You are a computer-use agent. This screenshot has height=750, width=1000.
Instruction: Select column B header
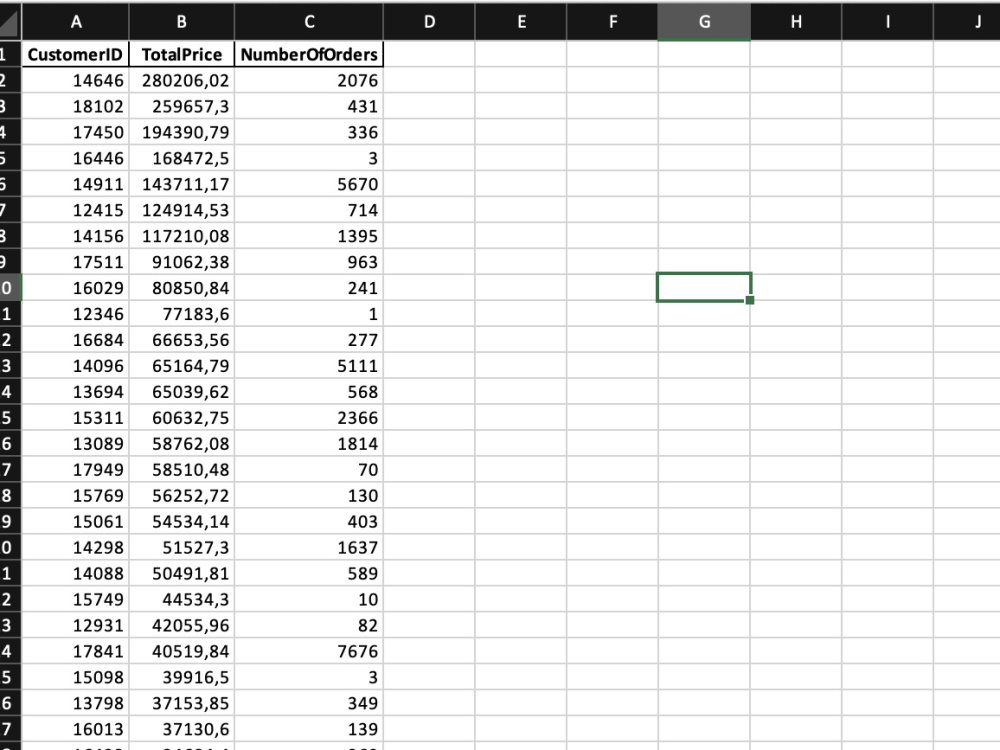click(x=182, y=22)
